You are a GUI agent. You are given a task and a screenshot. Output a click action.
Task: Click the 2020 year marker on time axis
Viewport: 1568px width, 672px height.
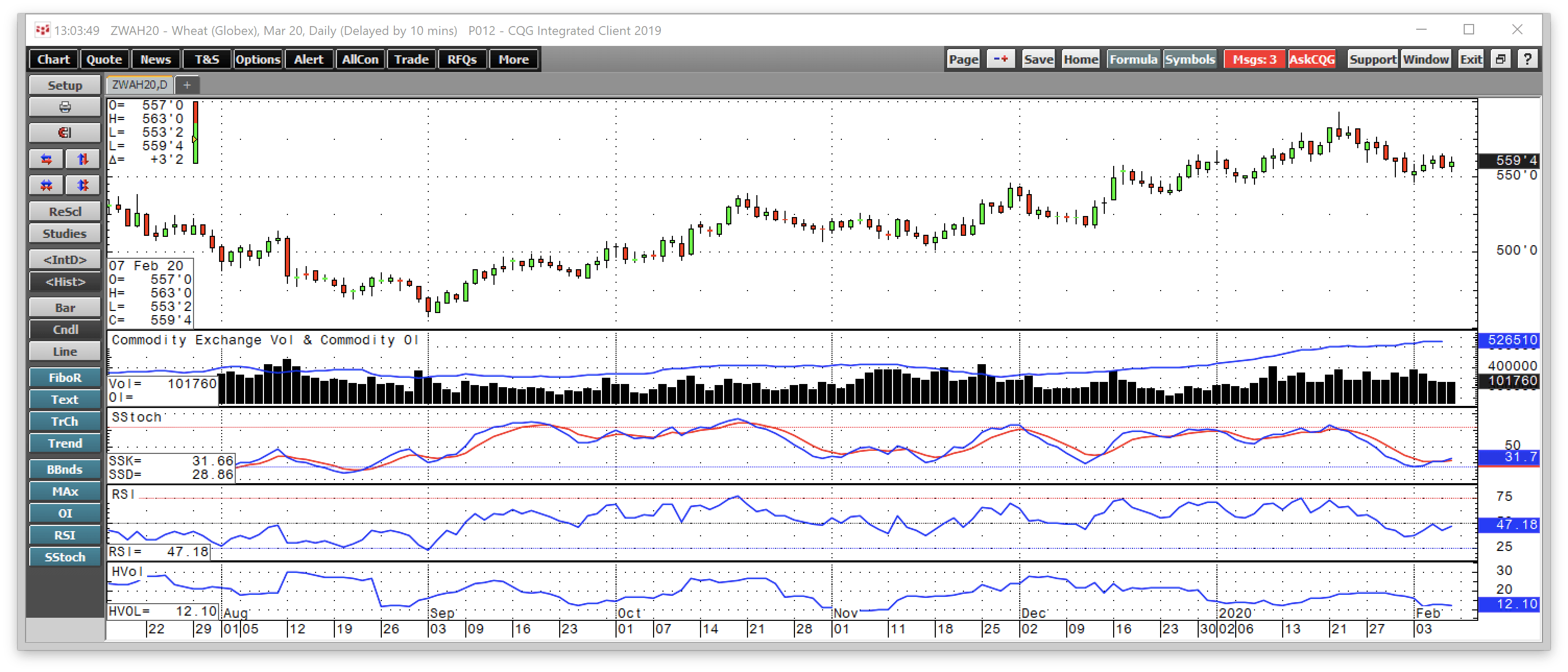(x=1235, y=613)
